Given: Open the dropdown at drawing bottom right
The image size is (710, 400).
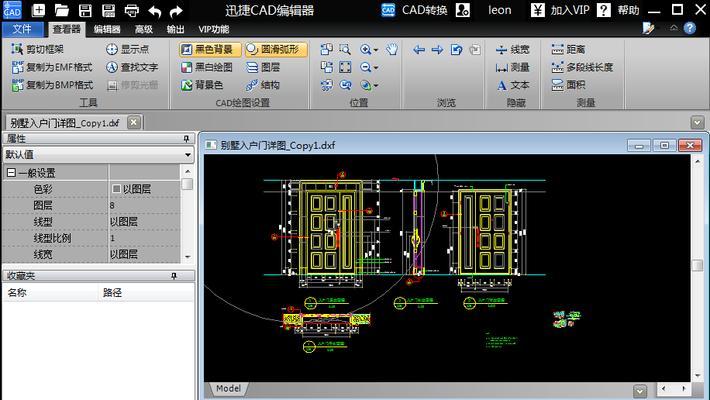Looking at the screenshot, I should coord(640,391).
